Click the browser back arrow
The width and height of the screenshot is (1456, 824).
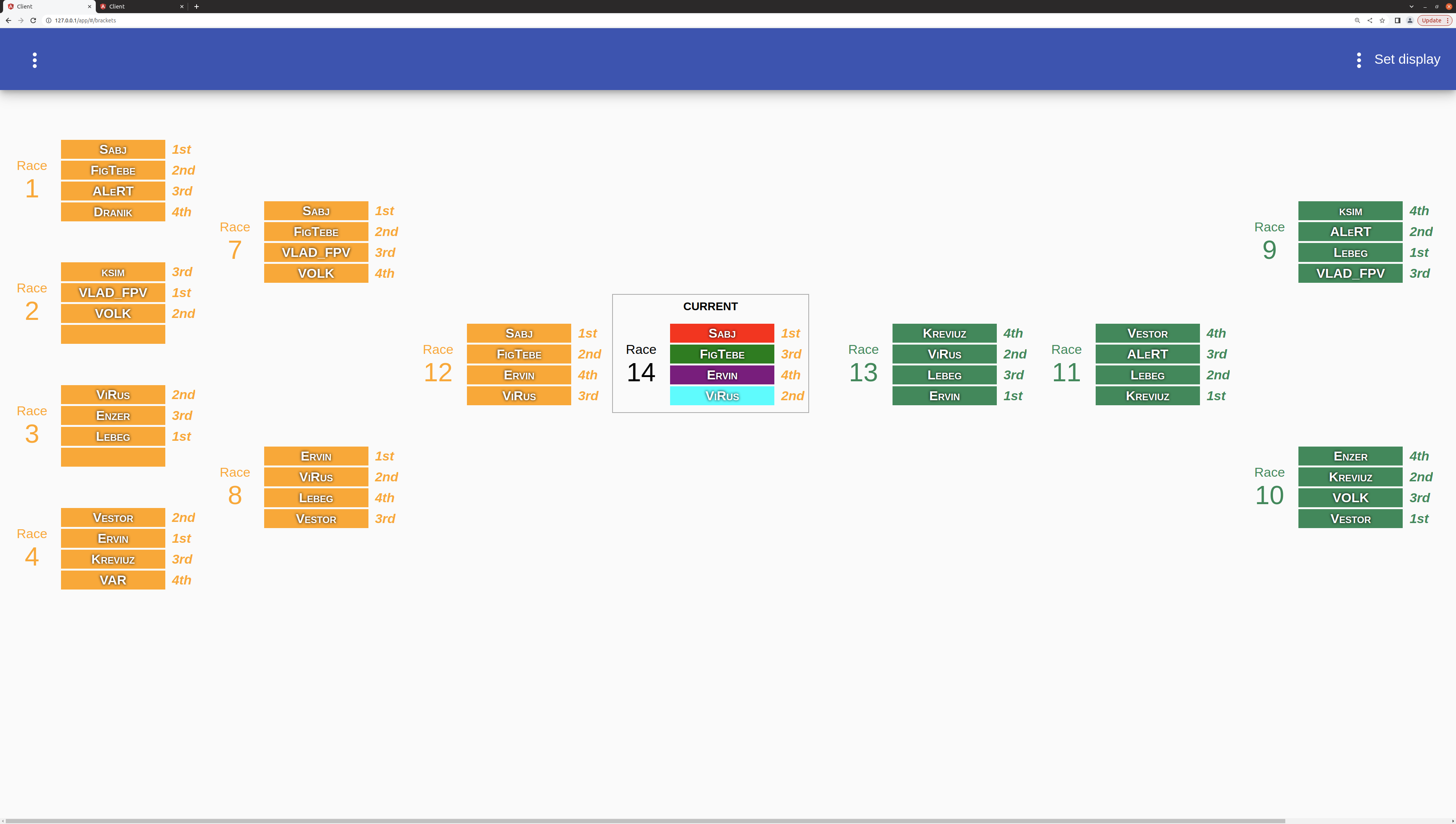[x=8, y=20]
